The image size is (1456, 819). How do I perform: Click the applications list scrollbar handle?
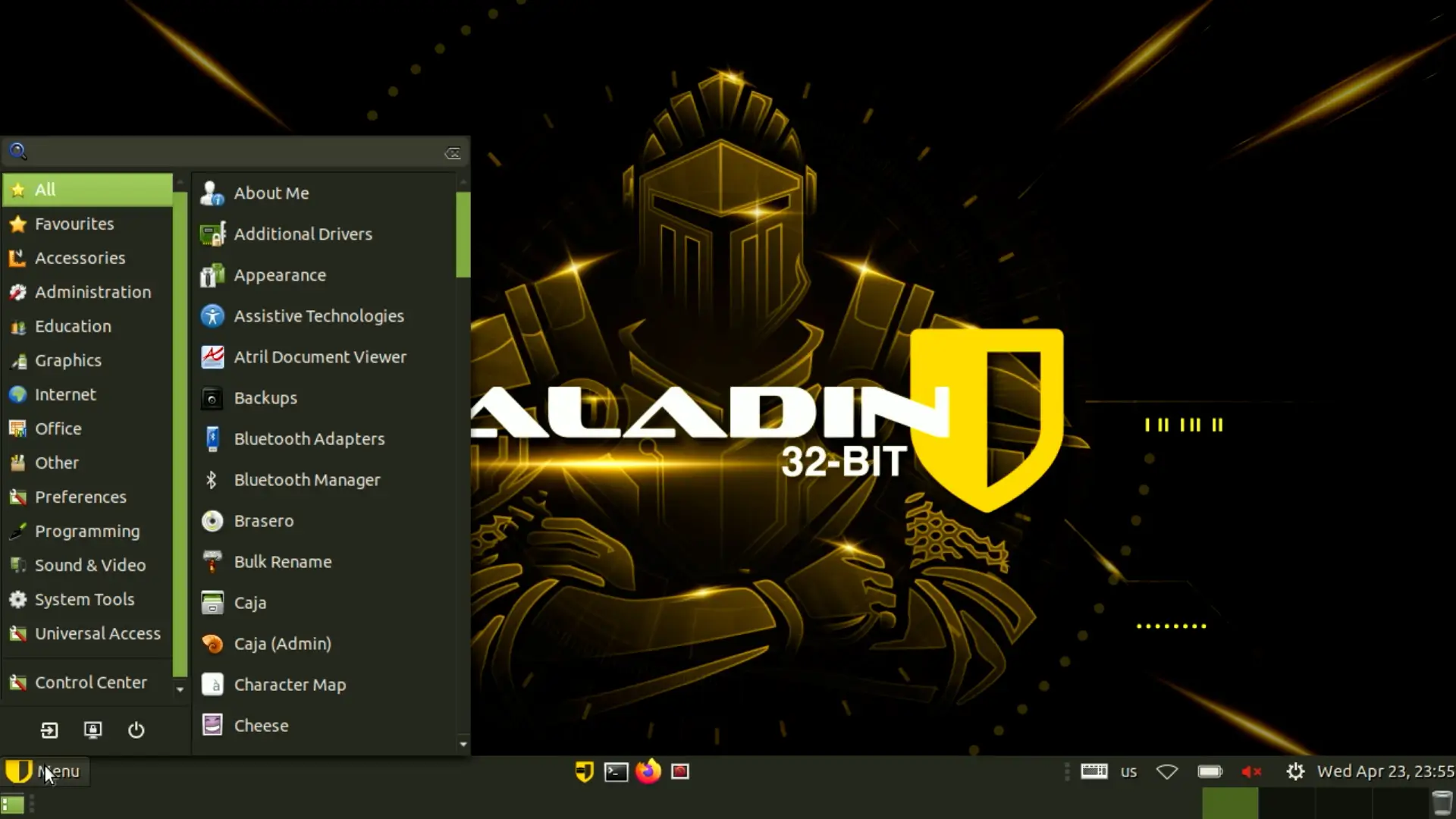pyautogui.click(x=463, y=234)
